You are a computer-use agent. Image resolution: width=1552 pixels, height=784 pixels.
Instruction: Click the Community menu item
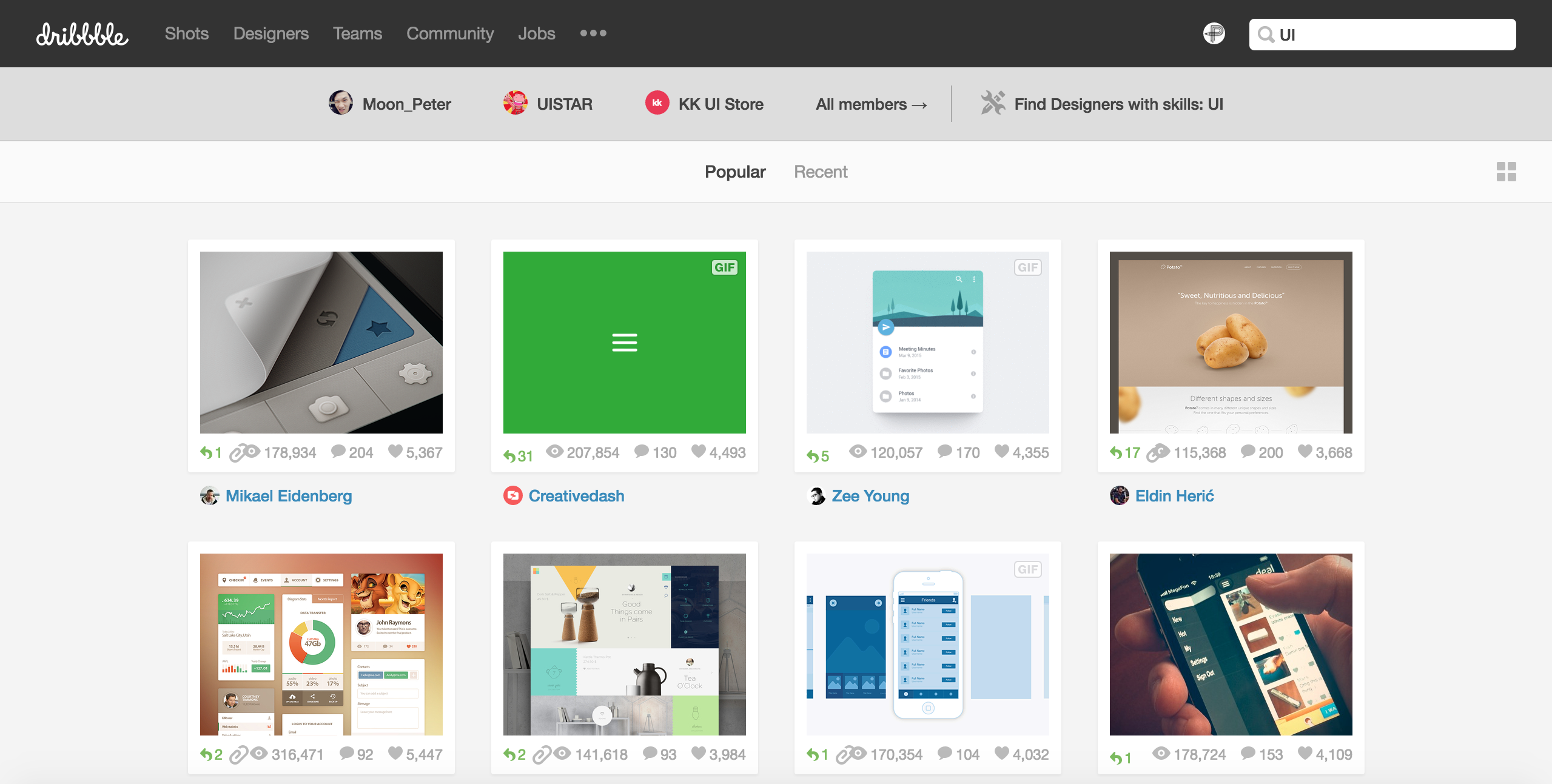(450, 32)
